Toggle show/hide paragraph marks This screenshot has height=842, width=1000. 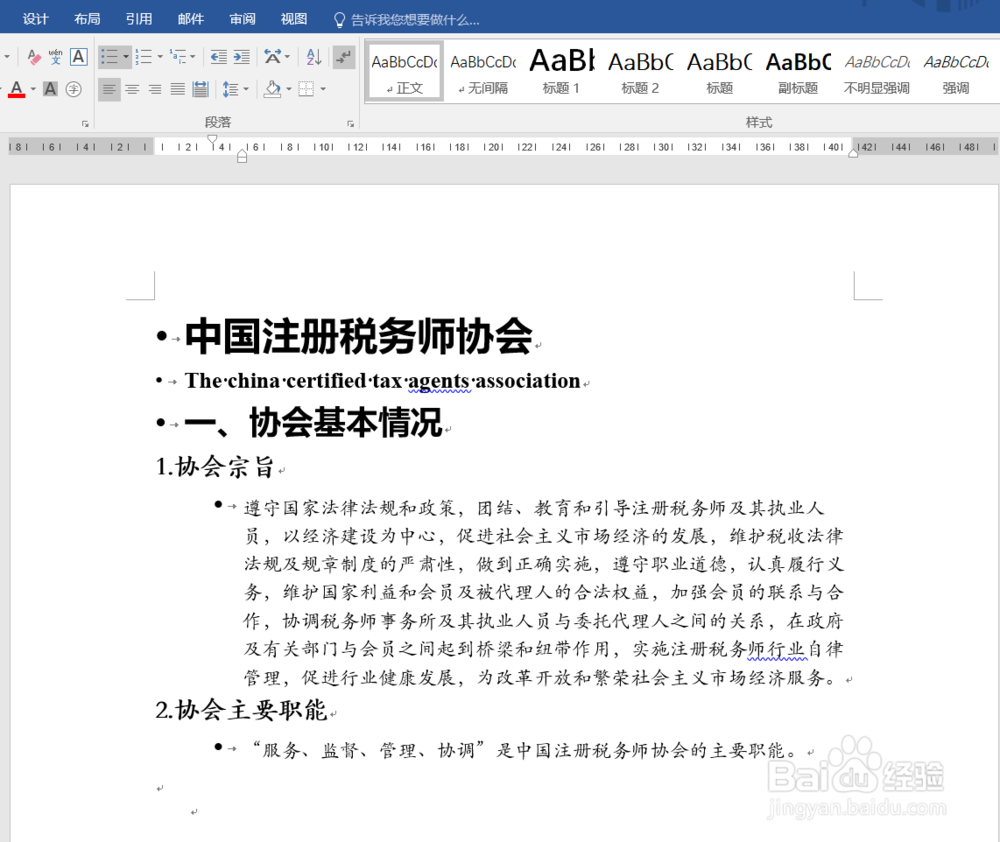(344, 57)
